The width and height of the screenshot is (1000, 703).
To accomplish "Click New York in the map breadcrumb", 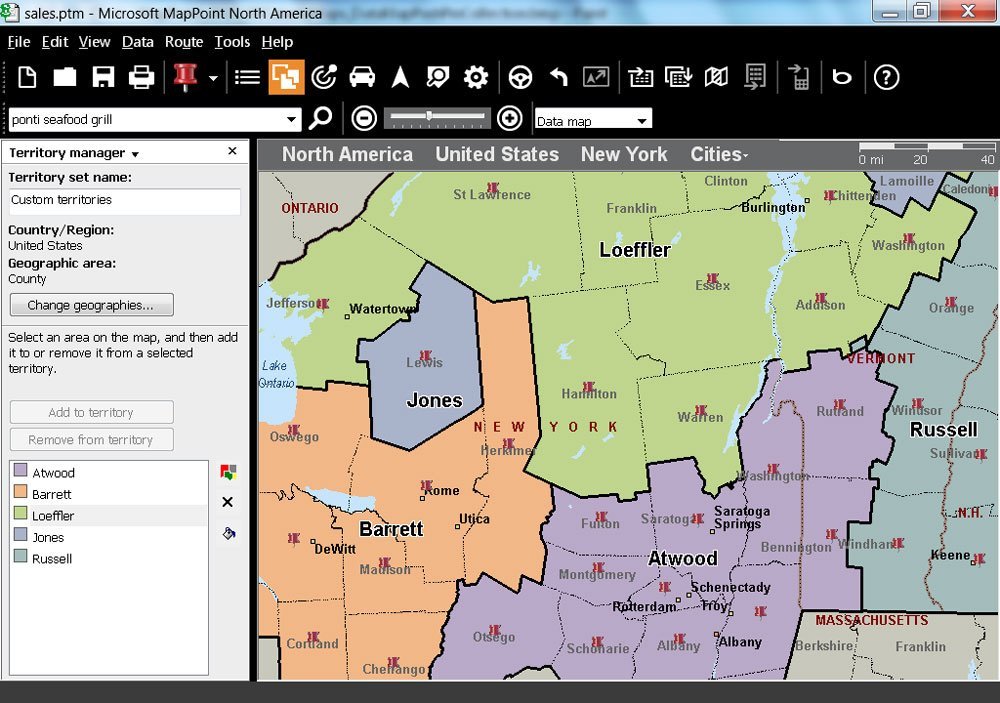I will coord(623,154).
